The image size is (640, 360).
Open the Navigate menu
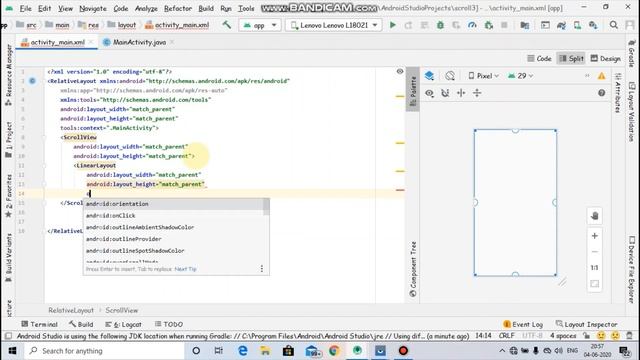(x=93, y=8)
